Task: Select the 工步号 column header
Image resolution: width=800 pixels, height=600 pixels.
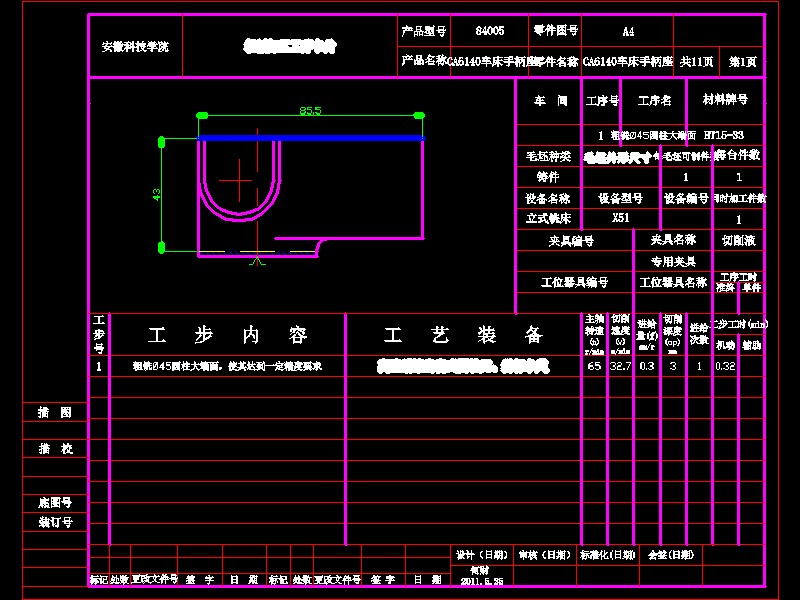Action: coord(99,334)
